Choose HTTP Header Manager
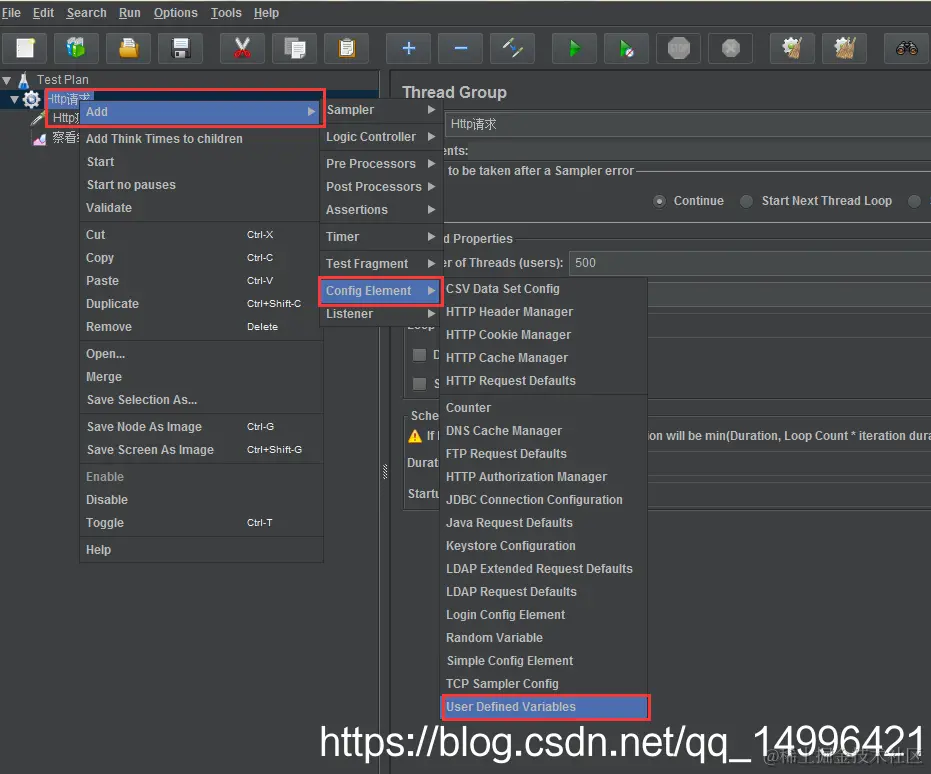This screenshot has width=931, height=774. (544, 312)
